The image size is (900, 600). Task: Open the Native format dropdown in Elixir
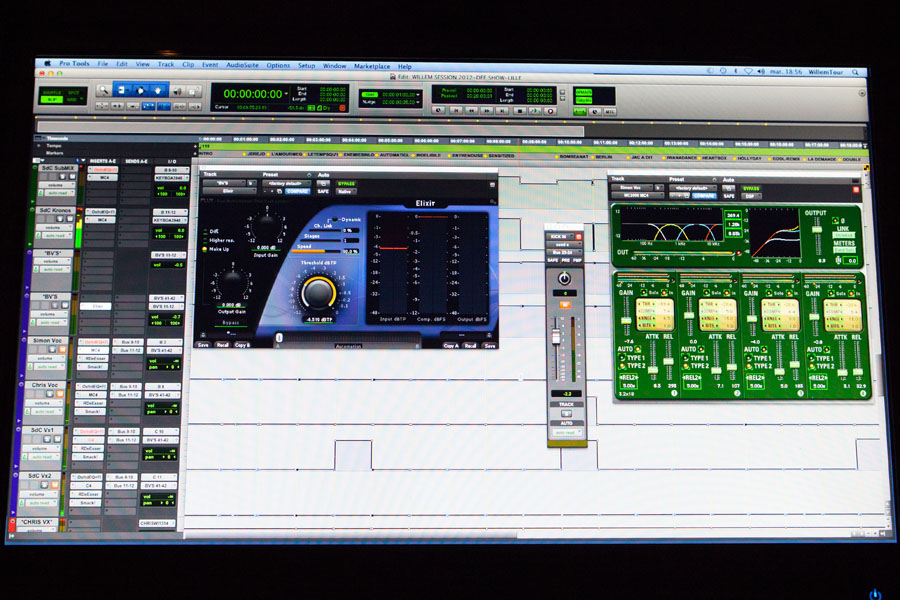click(x=346, y=192)
